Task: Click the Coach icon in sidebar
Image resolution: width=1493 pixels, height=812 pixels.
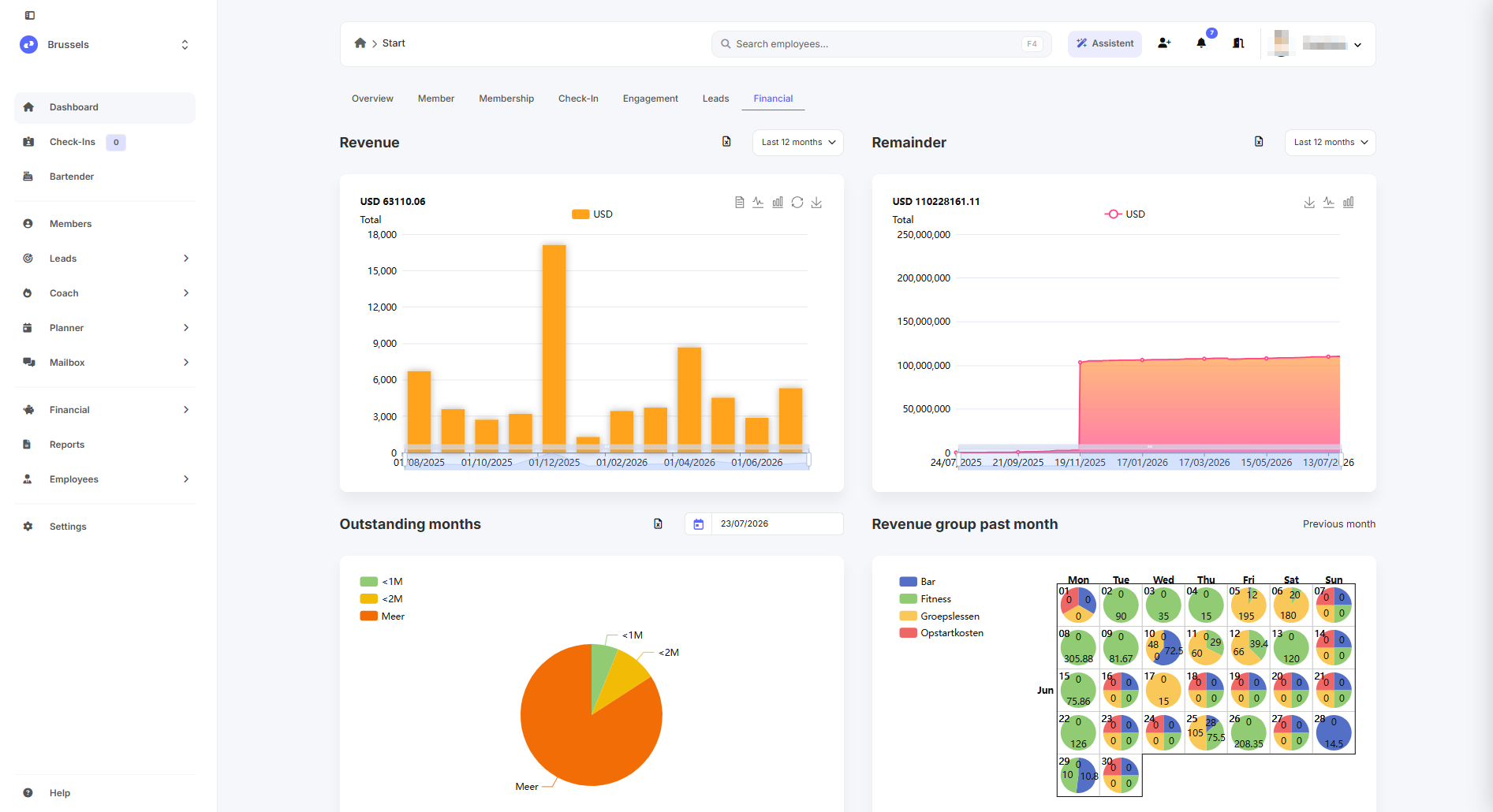Action: point(28,293)
